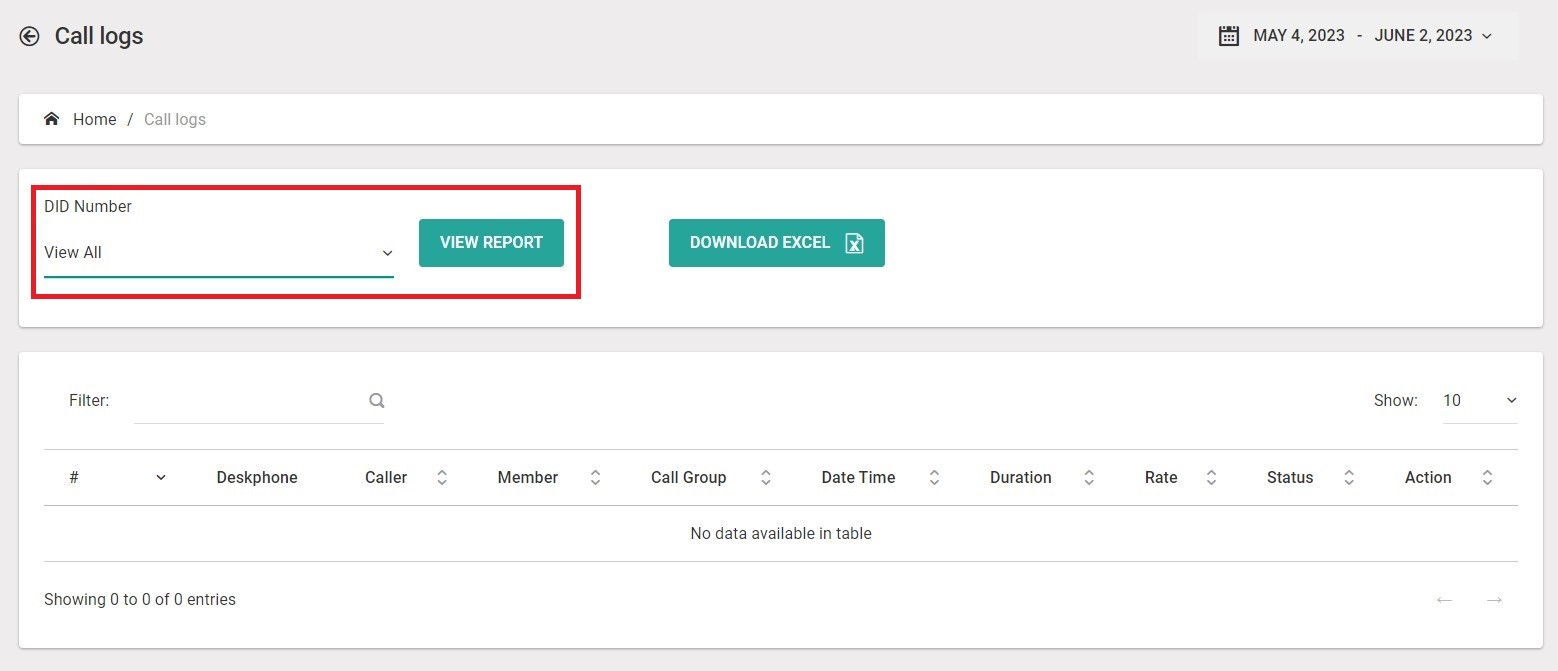Click the MAY 4, 2023 start date
Screen dimensions: 1558x671
(x=1299, y=36)
